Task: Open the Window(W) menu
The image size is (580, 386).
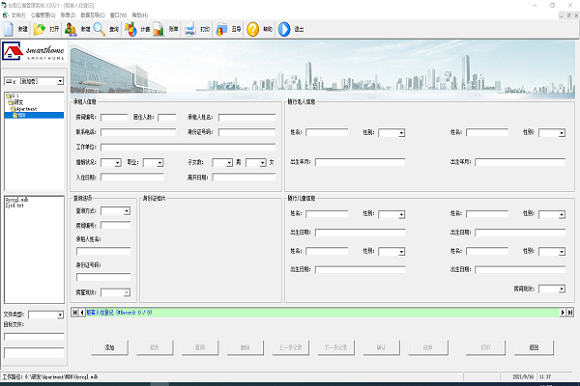Action: 118,15
